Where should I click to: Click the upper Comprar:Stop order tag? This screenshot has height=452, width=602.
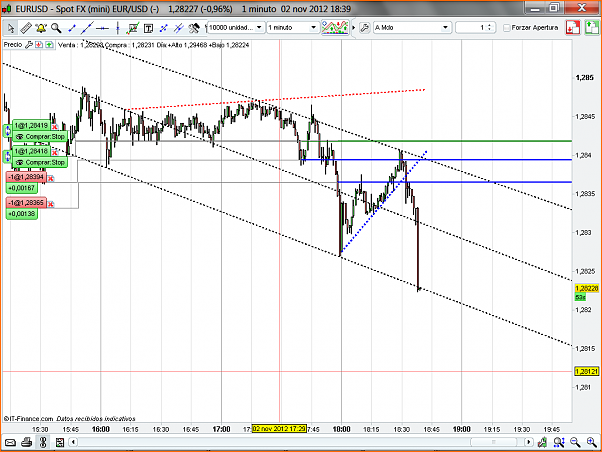(40, 137)
